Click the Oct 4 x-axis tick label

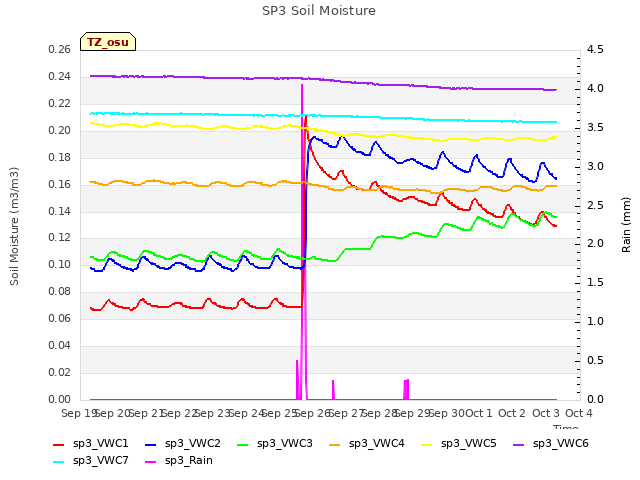(579, 413)
